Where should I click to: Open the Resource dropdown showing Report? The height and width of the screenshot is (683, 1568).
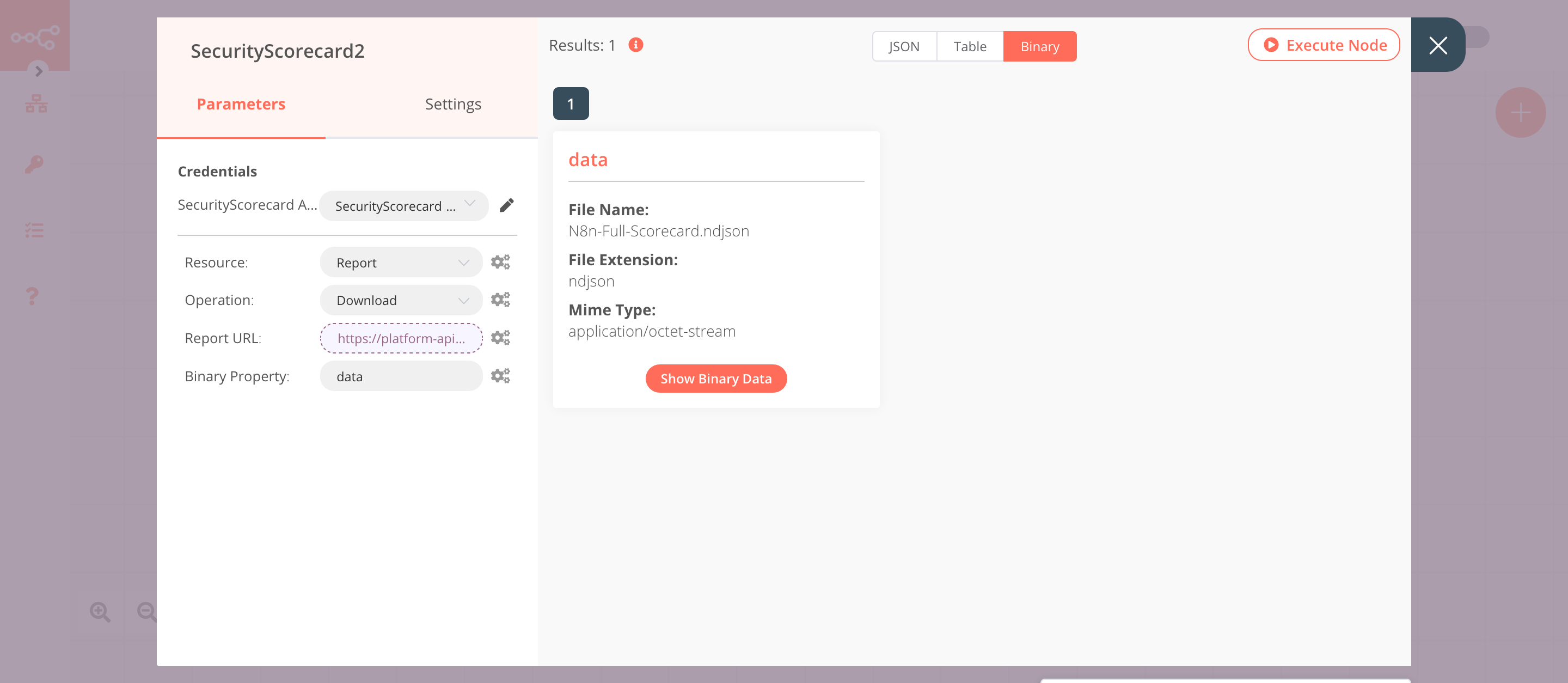pyautogui.click(x=401, y=262)
